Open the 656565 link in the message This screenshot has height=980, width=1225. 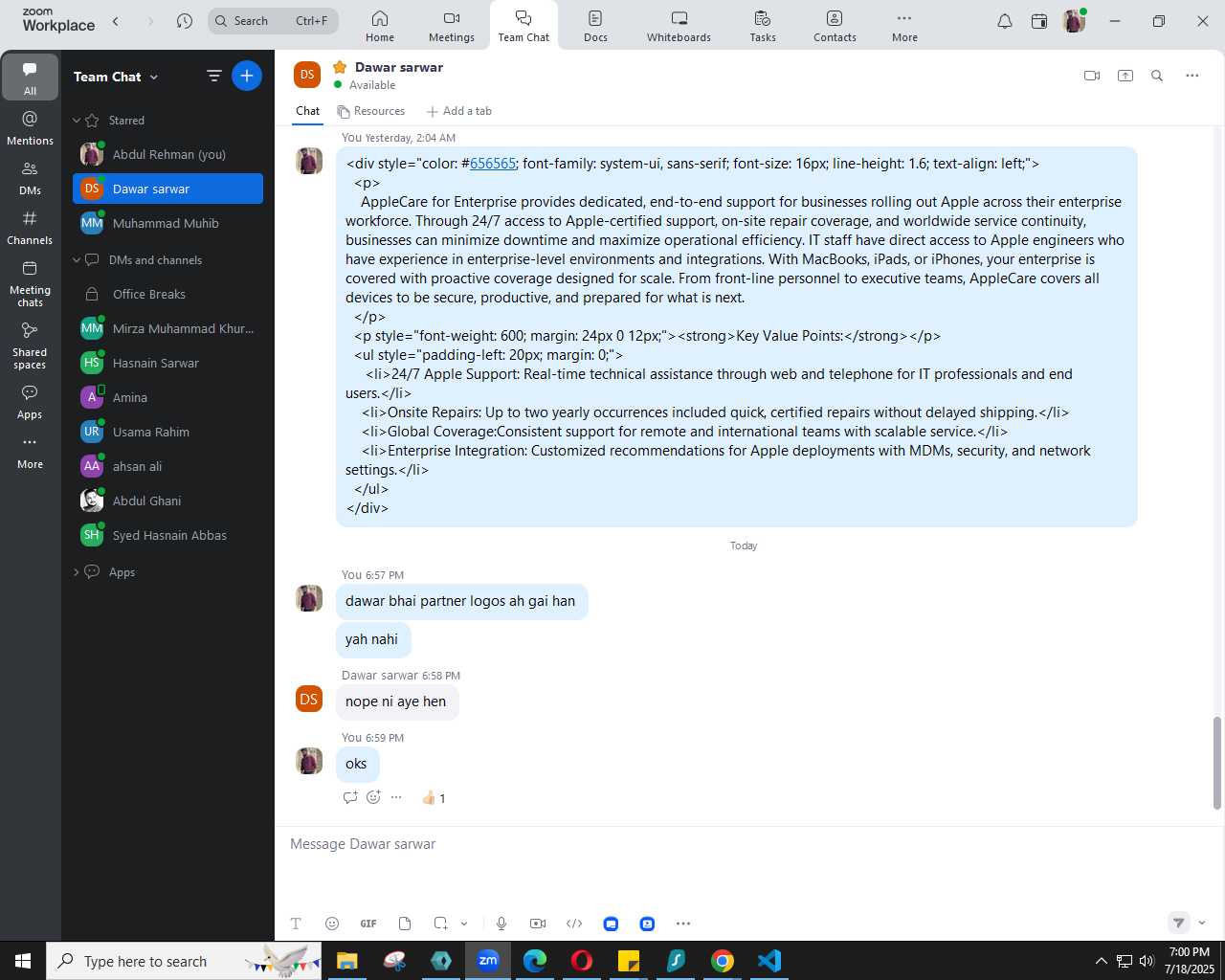[x=493, y=164]
